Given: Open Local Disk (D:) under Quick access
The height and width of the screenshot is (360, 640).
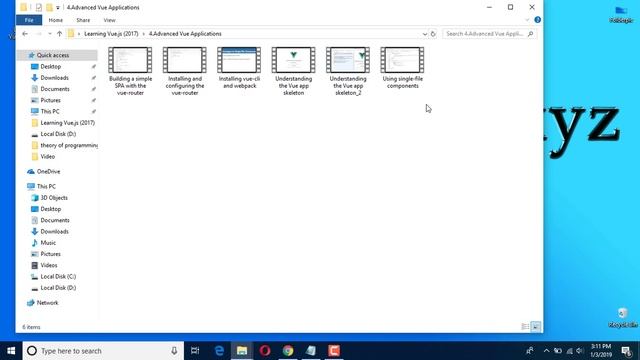Looking at the screenshot, I should point(58,134).
